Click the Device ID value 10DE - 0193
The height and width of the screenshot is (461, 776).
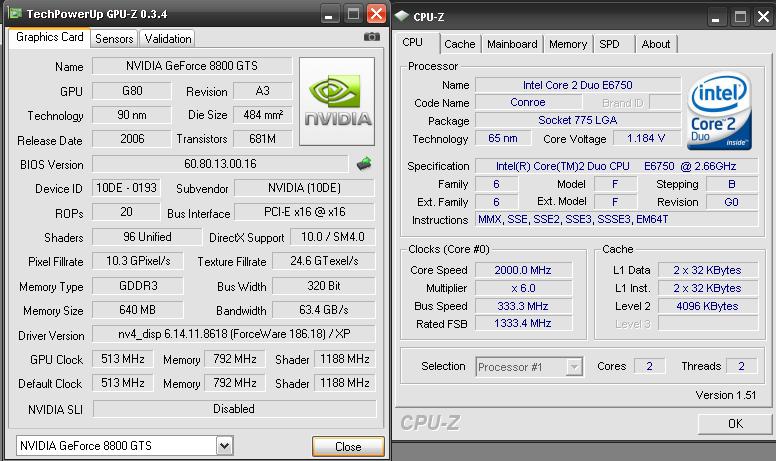126,187
